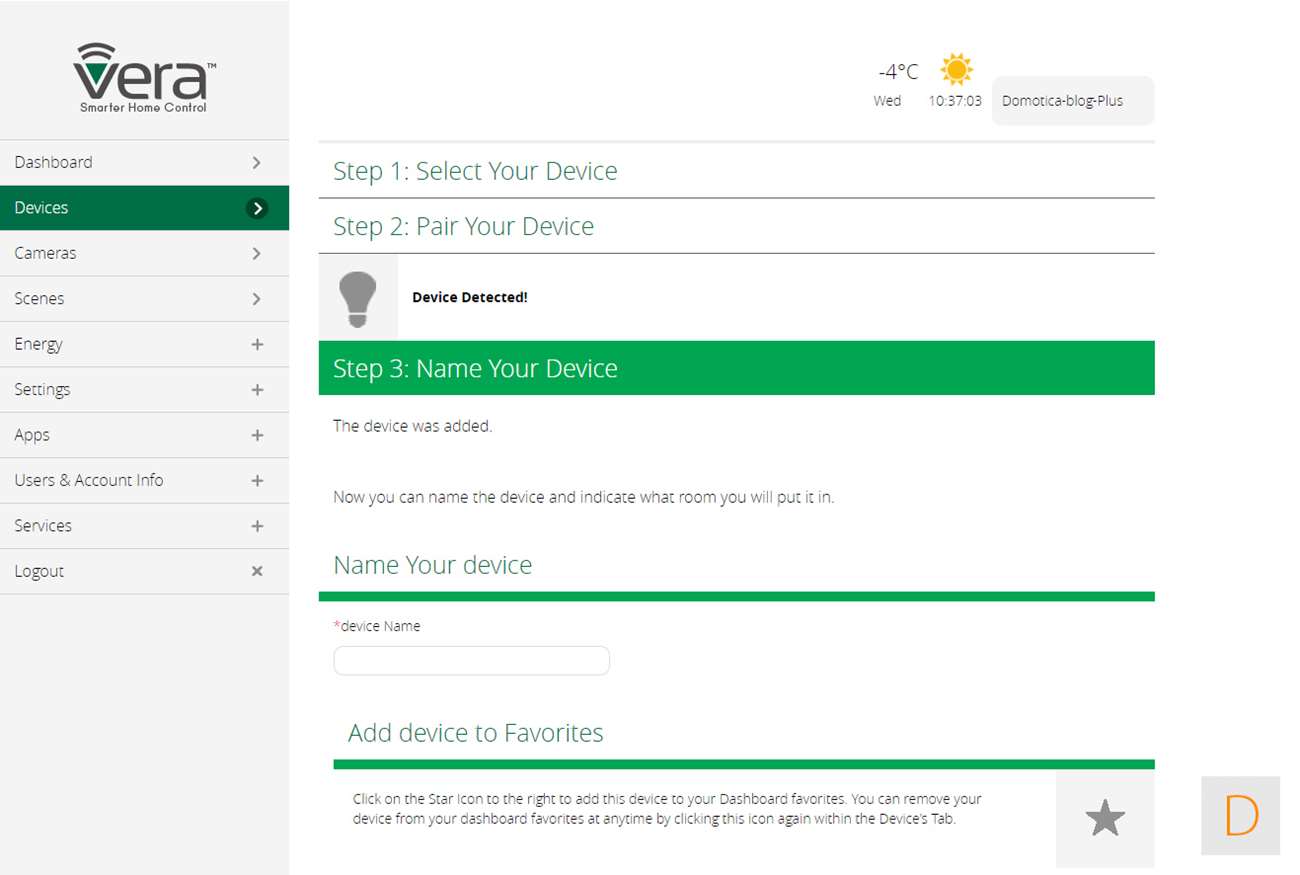Expand the Services plus icon
Screen dimensions: 1300x875
coord(257,526)
